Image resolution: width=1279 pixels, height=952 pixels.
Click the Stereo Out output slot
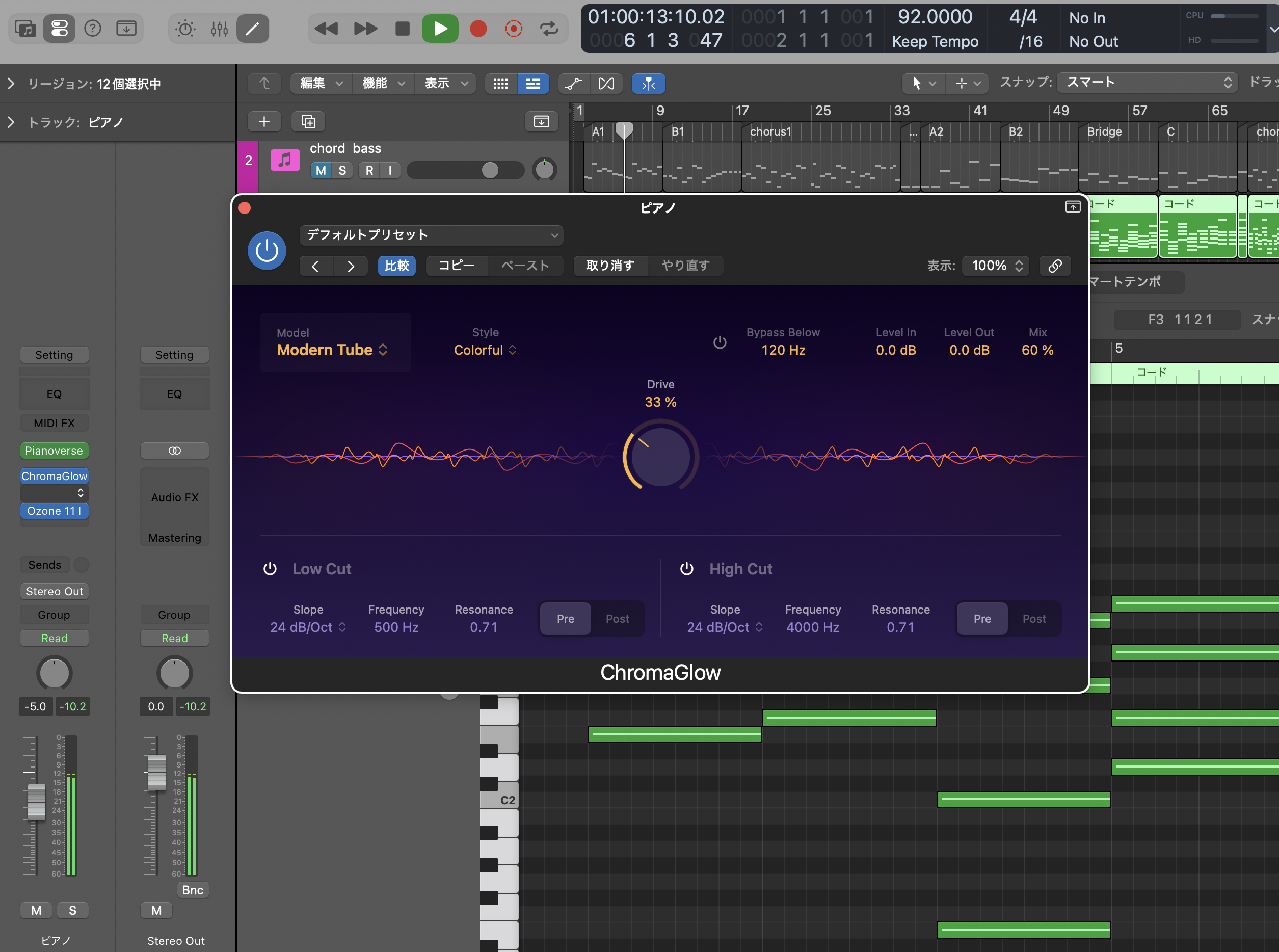54,592
